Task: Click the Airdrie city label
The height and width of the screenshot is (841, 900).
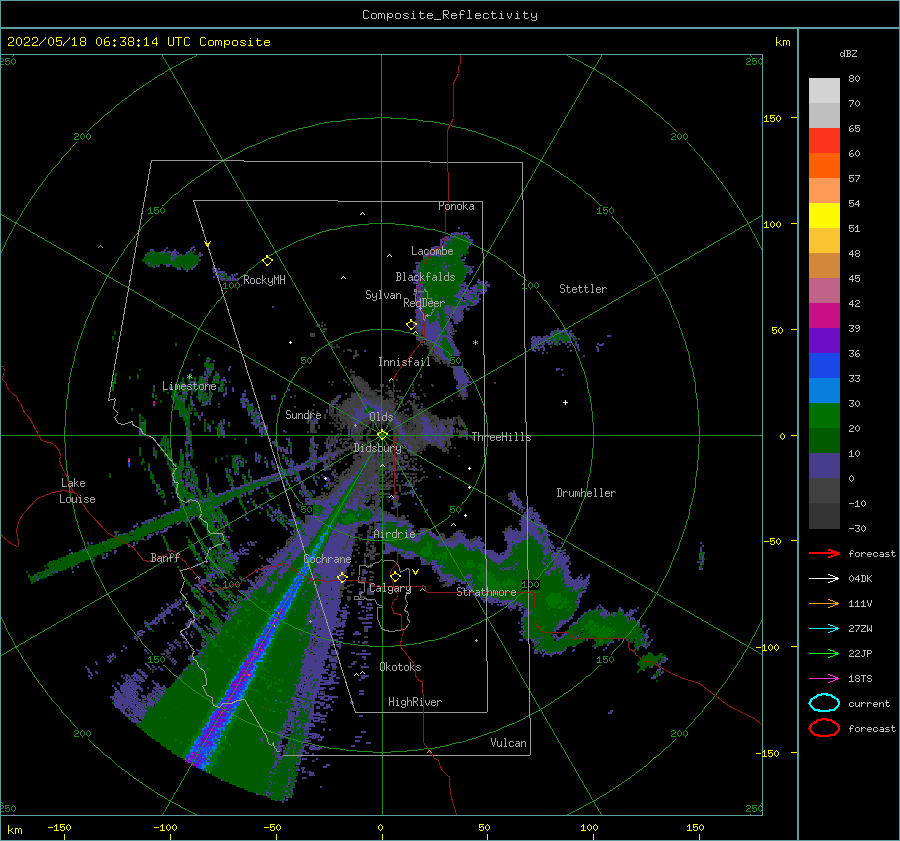Action: (x=394, y=534)
